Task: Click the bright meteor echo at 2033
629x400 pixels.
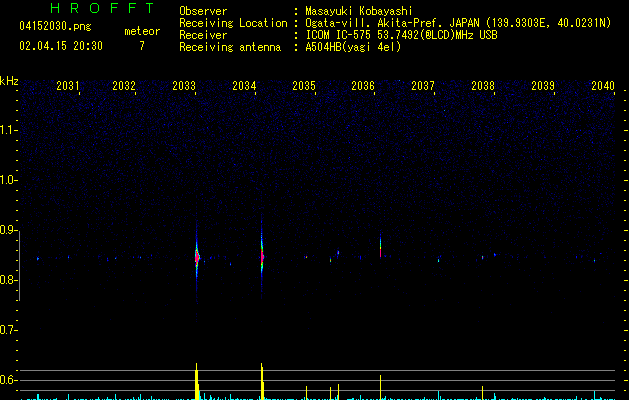Action: (197, 257)
